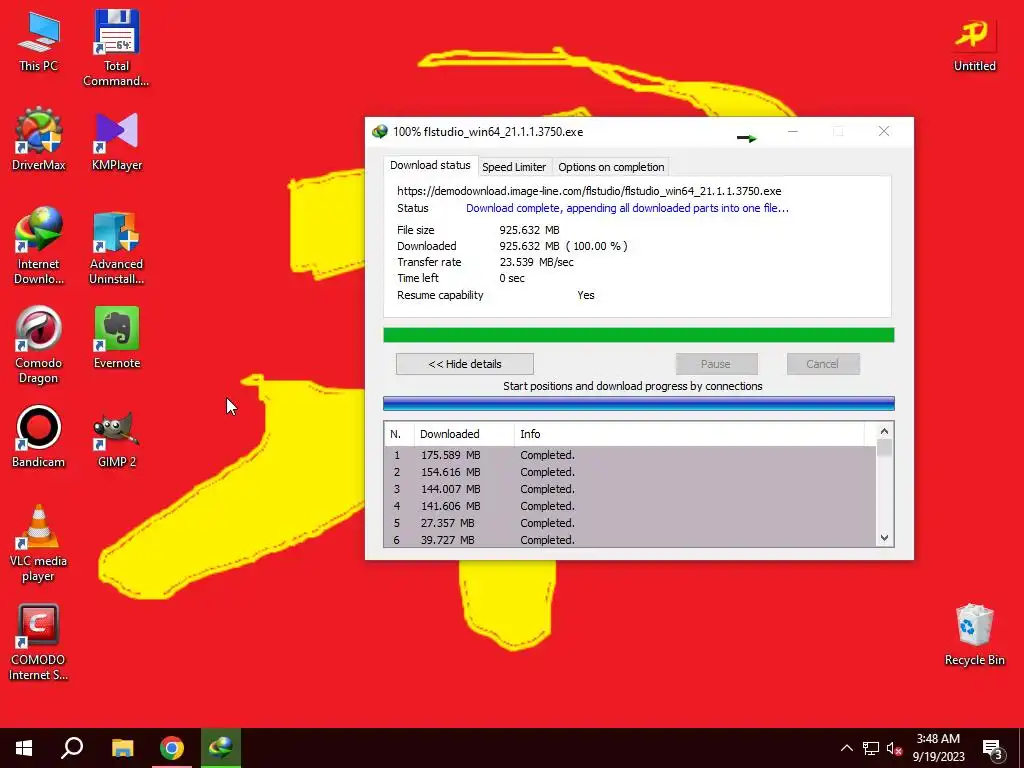
Task: Click the Downloaded column header
Action: pyautogui.click(x=464, y=434)
